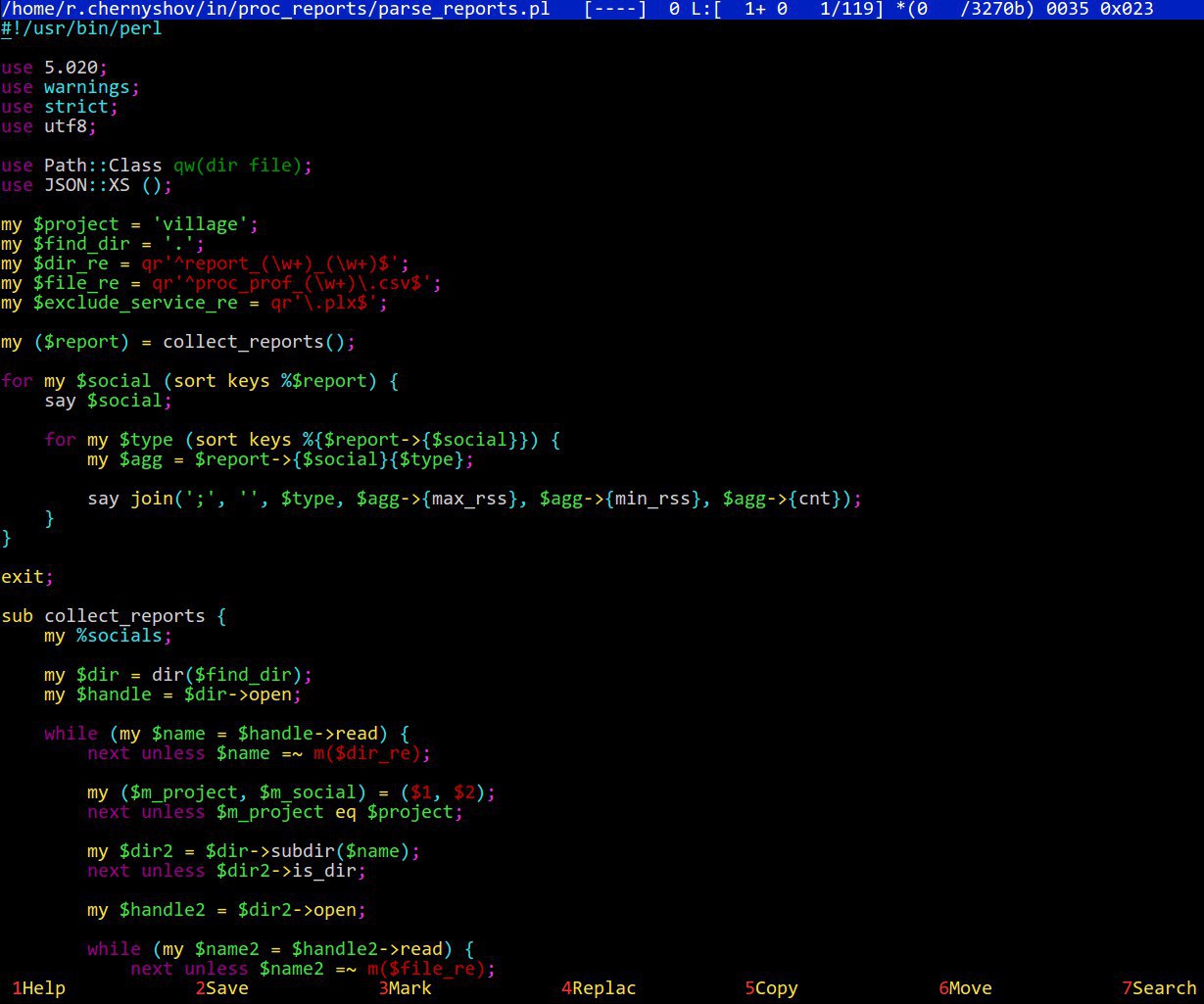The width and height of the screenshot is (1204, 1004).
Task: Click the 2Save function key
Action: 222,988
